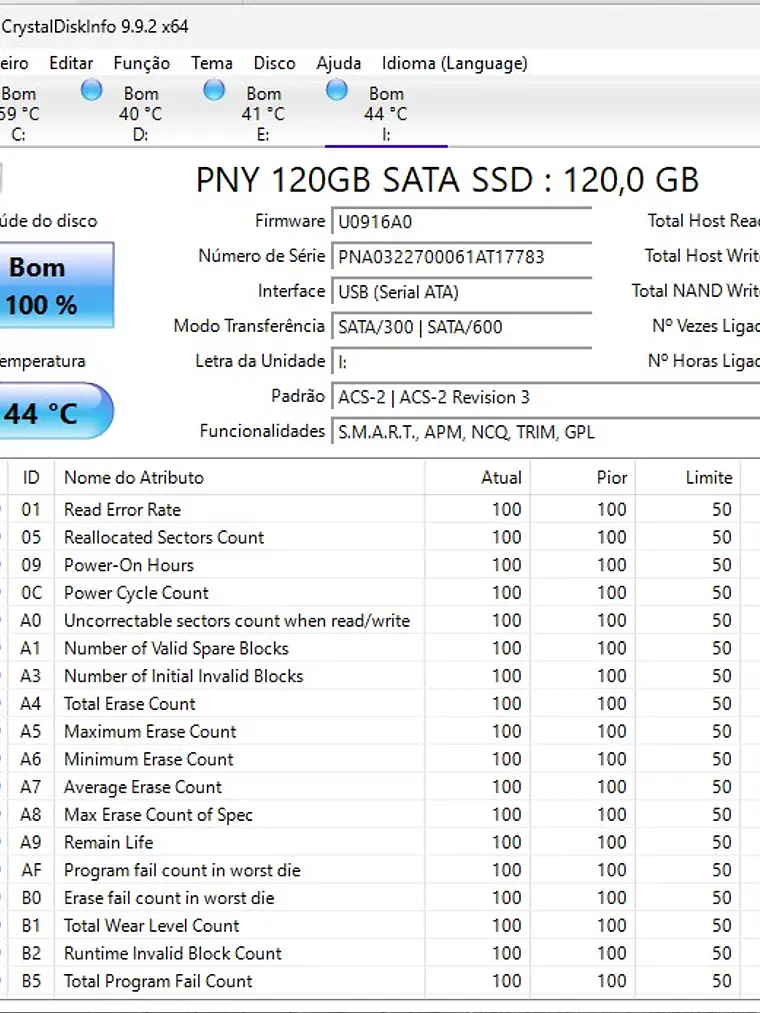Click the CrystalDiskInfo 9.9.2 x64 title bar

pos(380,26)
